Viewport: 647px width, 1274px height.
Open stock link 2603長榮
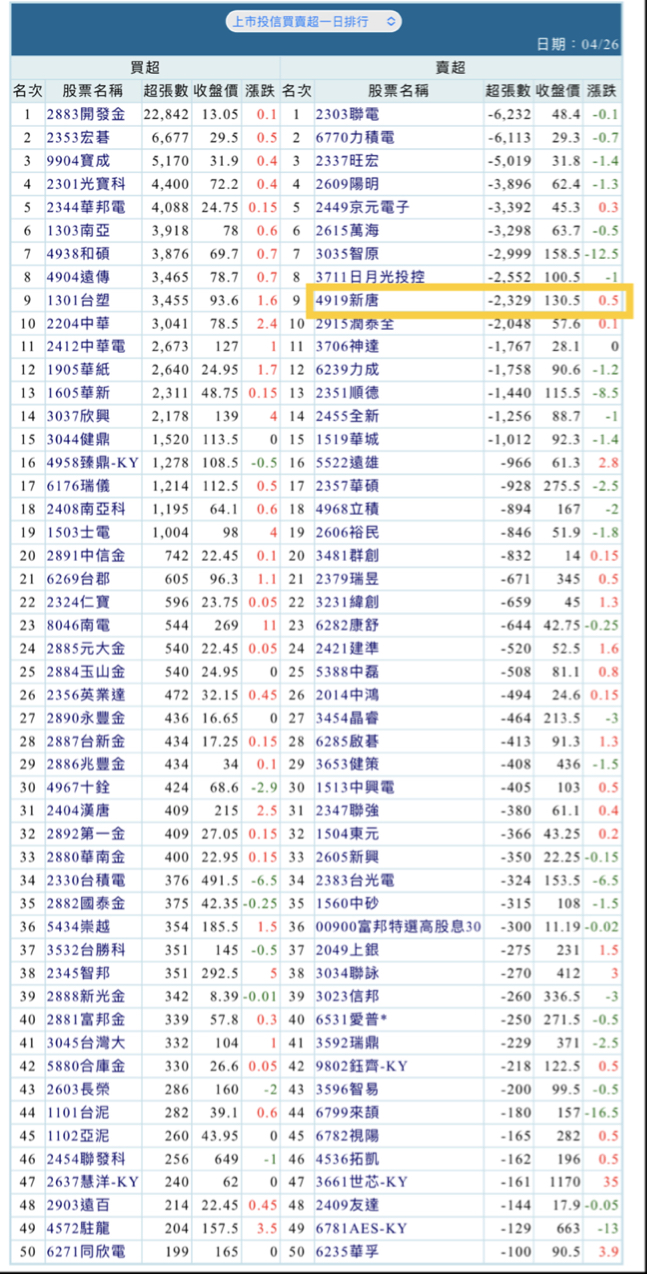76,1086
